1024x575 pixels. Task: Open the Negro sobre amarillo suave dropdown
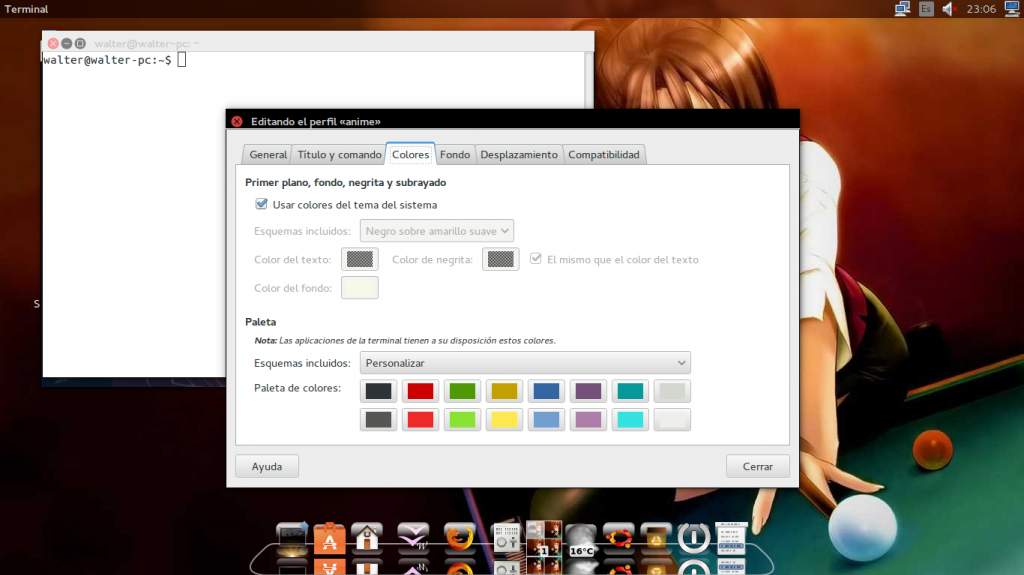pos(436,231)
